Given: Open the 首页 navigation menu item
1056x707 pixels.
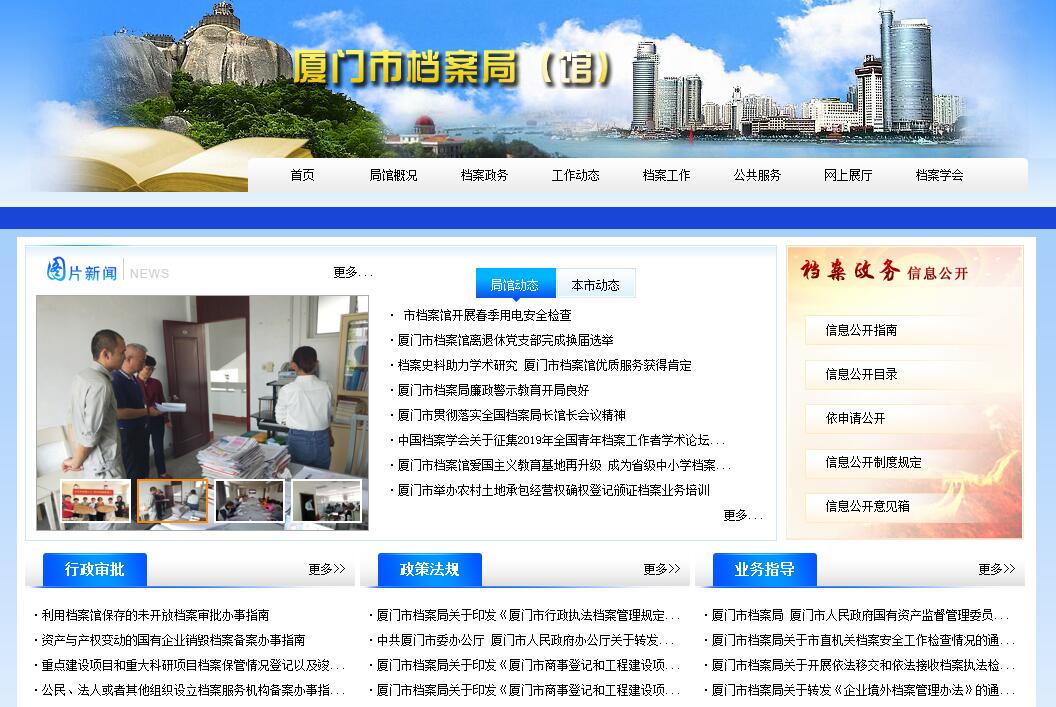Looking at the screenshot, I should pos(302,175).
